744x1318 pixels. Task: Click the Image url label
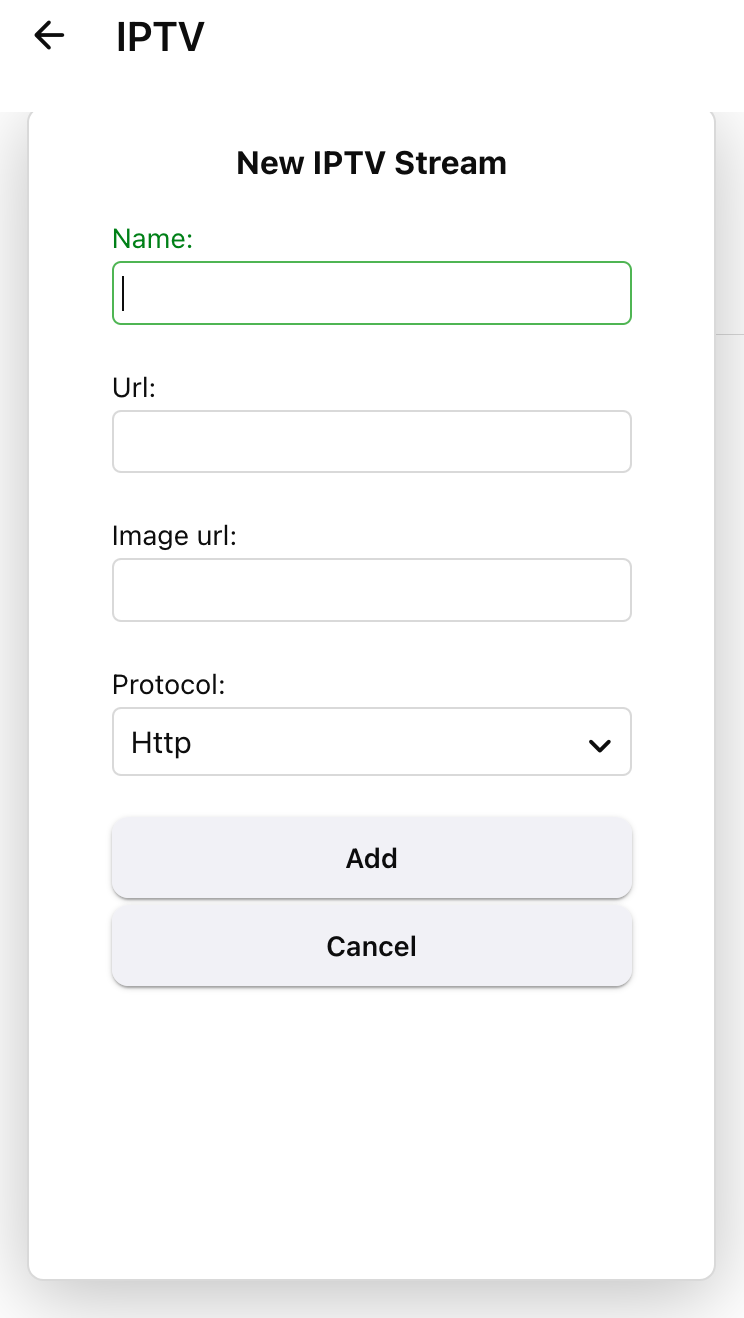point(174,536)
